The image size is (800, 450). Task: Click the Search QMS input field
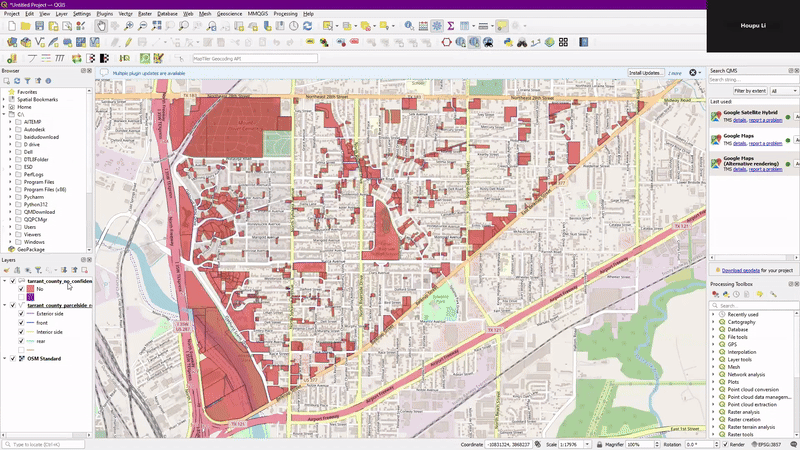(x=752, y=80)
